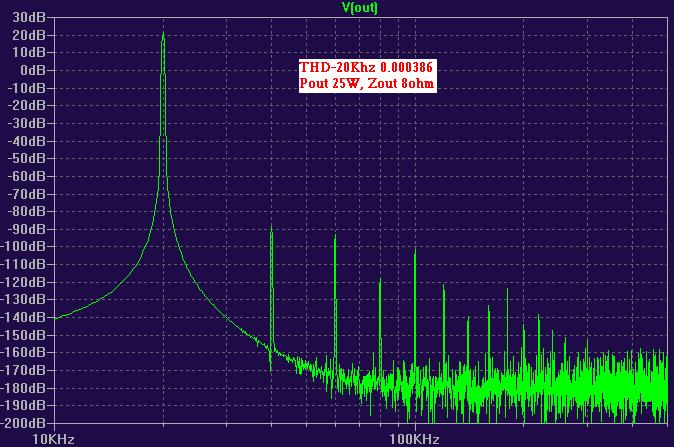Click the 10KHz frequency axis label

pyautogui.click(x=54, y=439)
